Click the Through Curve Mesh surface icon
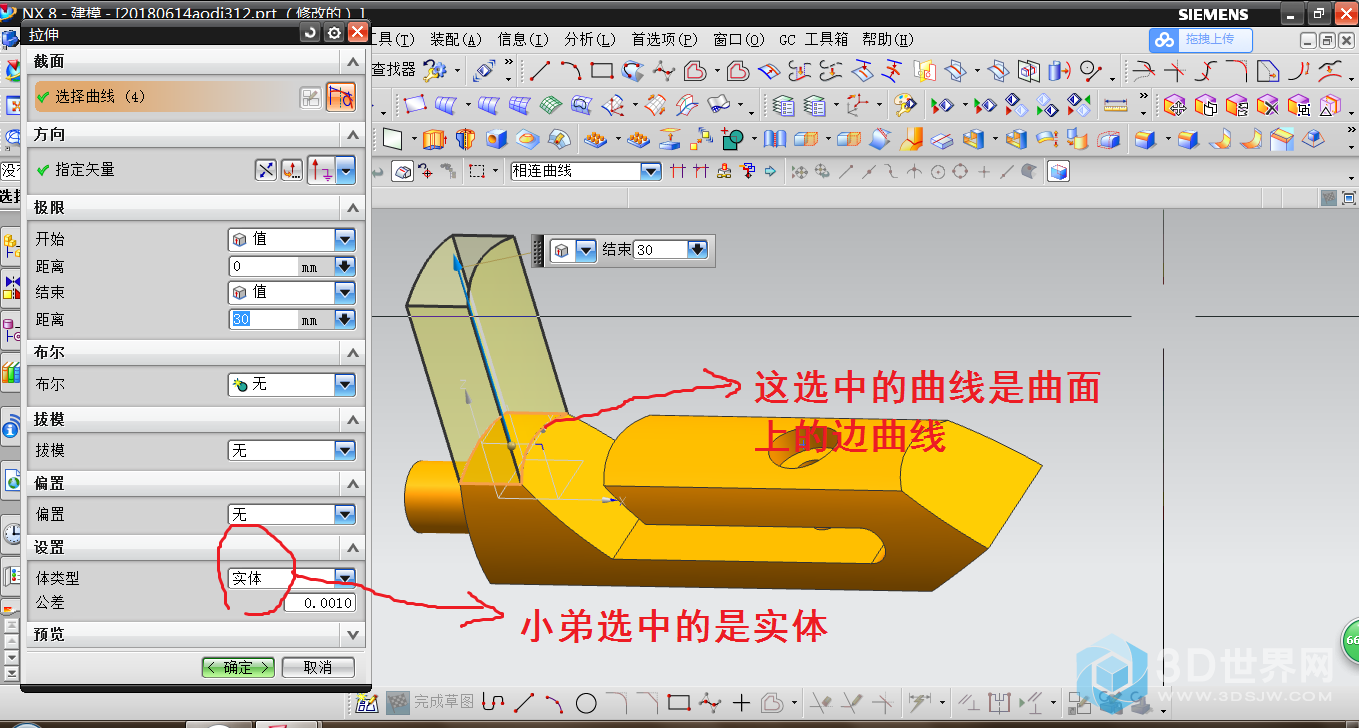1359x728 pixels. [519, 105]
